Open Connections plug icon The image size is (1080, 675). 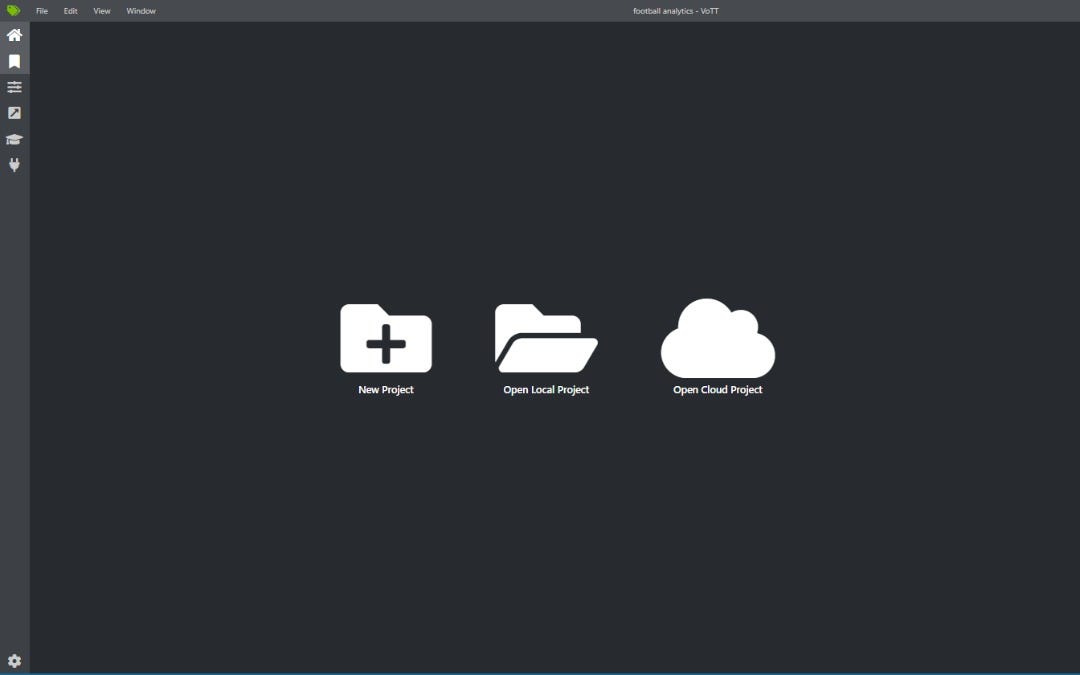pyautogui.click(x=14, y=165)
